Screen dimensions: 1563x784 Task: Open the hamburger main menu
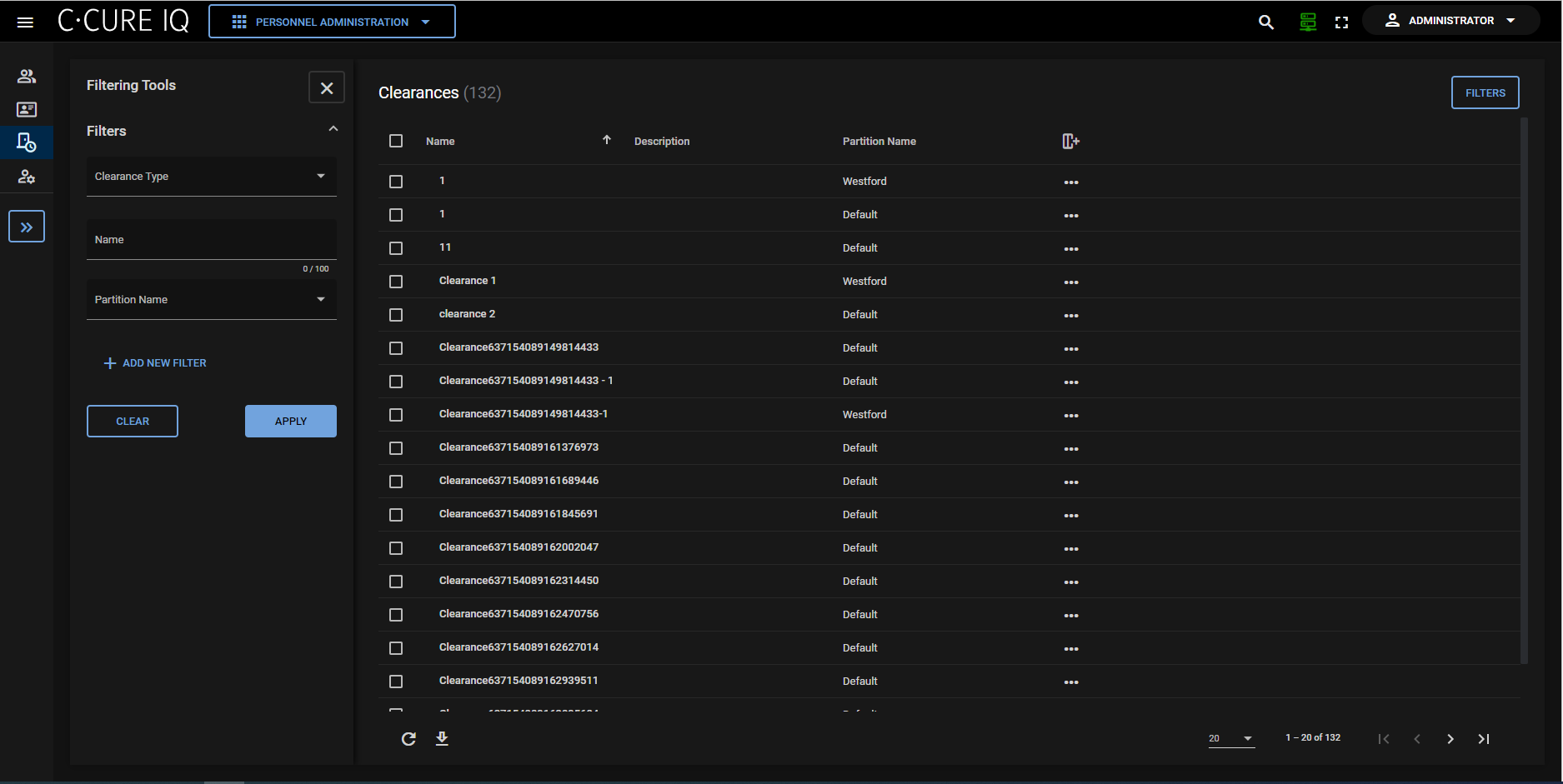tap(25, 22)
